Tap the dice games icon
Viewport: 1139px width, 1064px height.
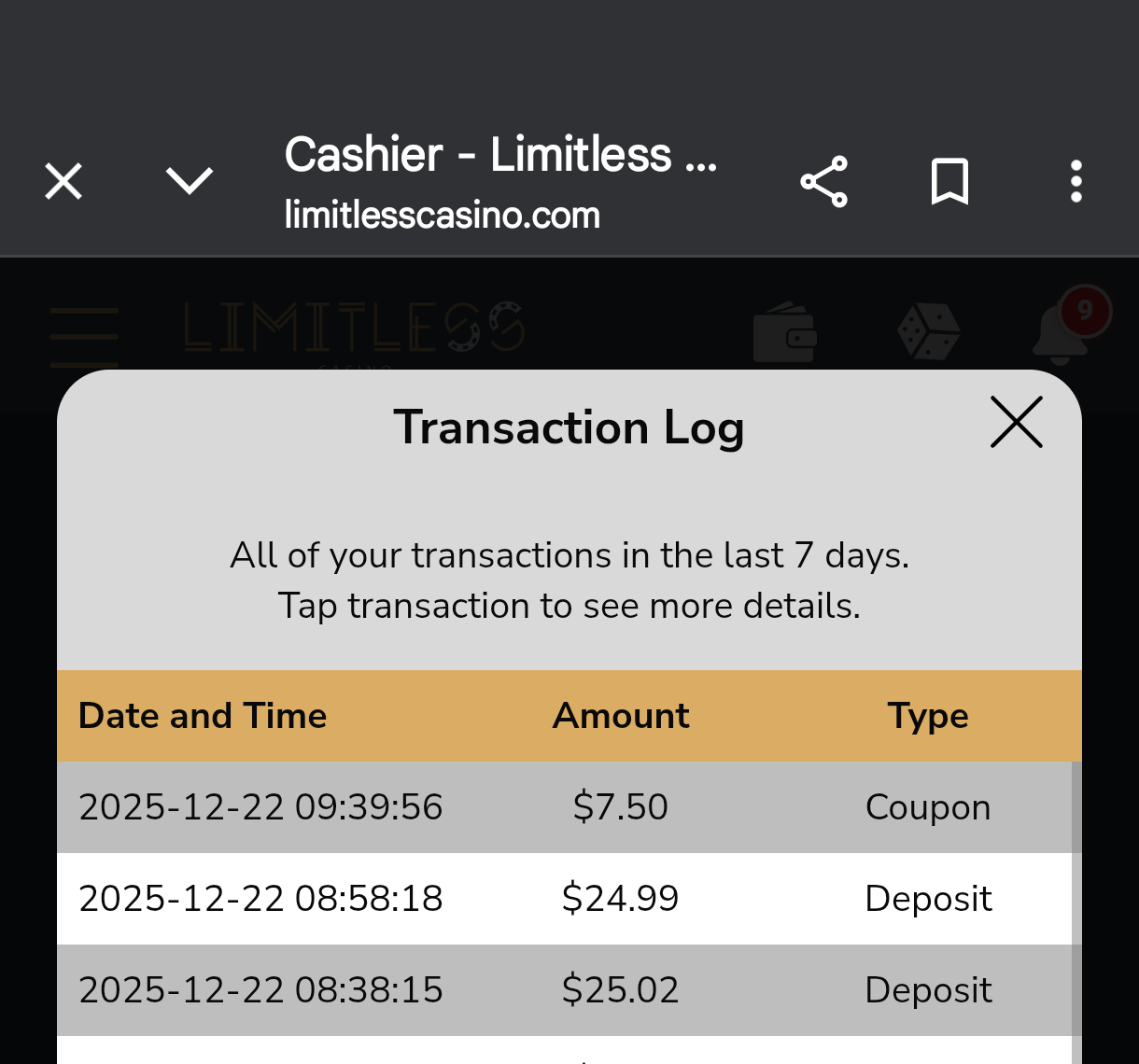(x=928, y=333)
